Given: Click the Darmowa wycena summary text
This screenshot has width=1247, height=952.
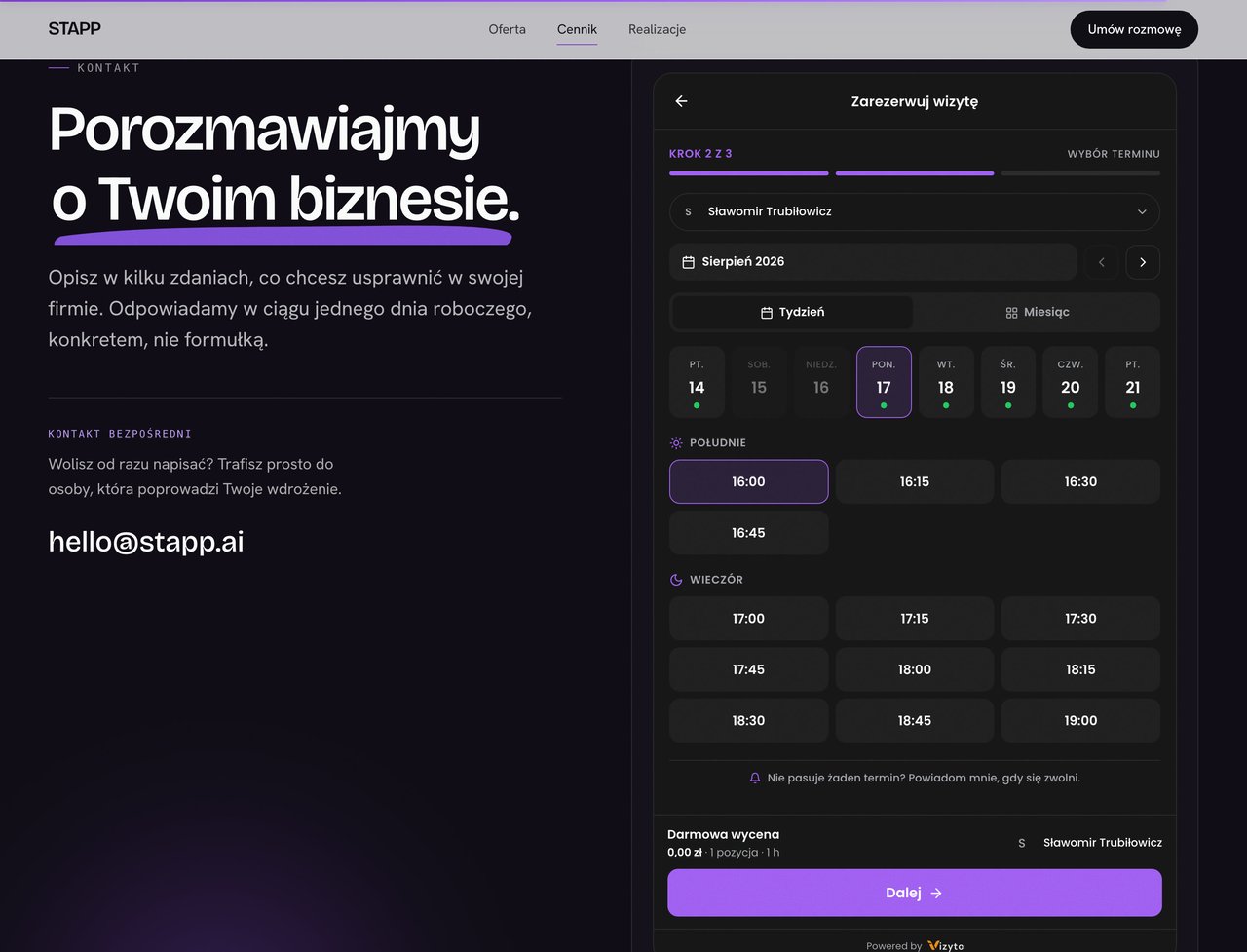Looking at the screenshot, I should [724, 835].
